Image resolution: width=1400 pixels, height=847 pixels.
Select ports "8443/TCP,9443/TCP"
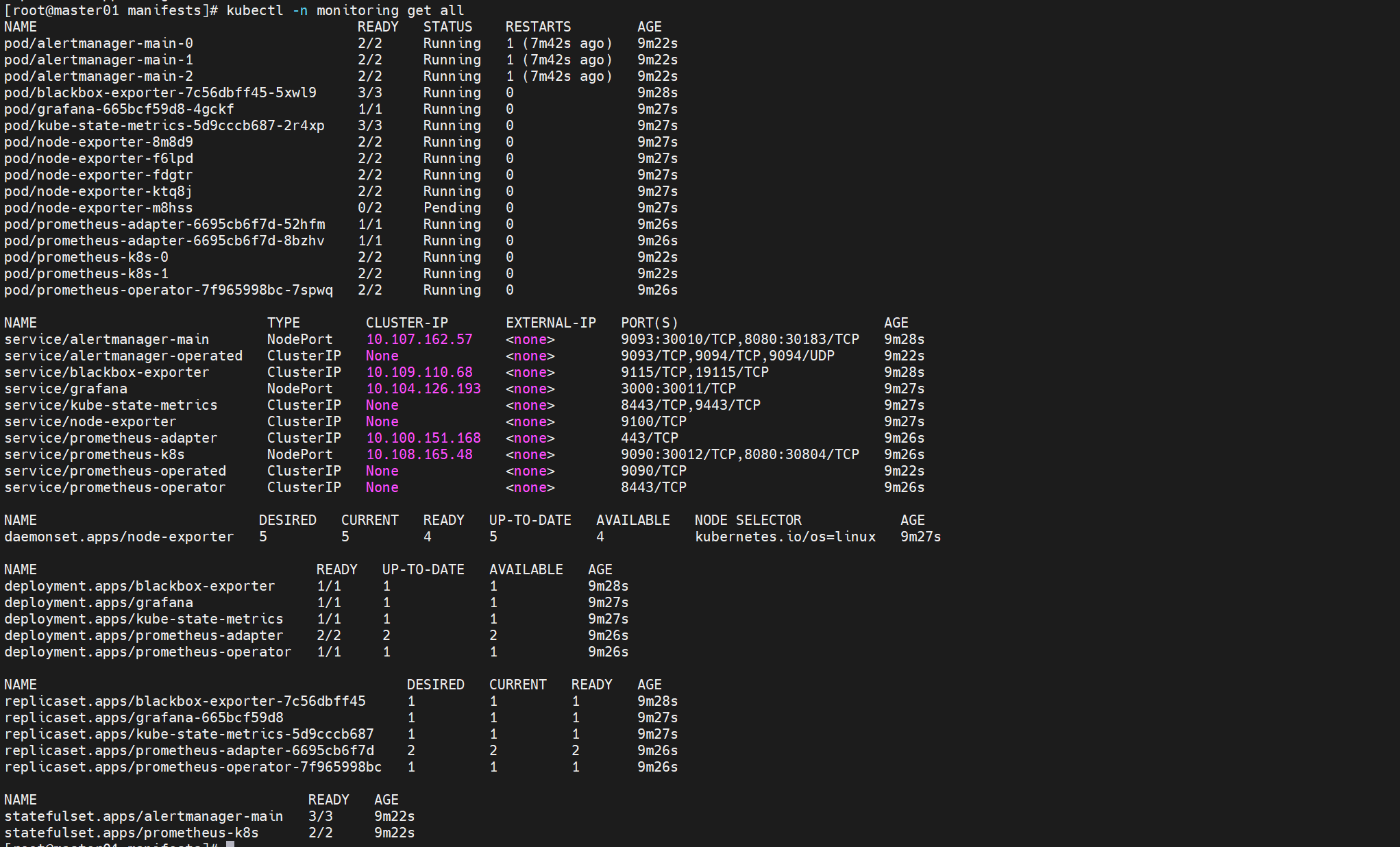click(x=691, y=405)
